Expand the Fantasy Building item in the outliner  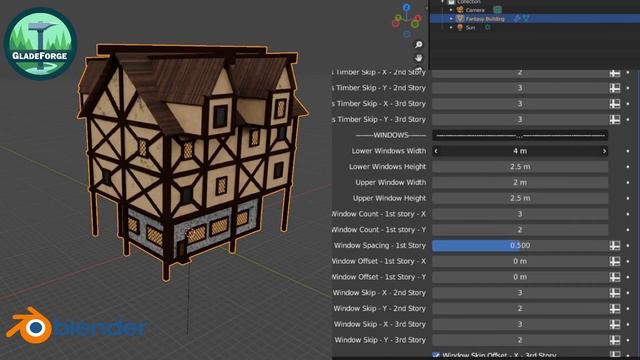(x=451, y=19)
